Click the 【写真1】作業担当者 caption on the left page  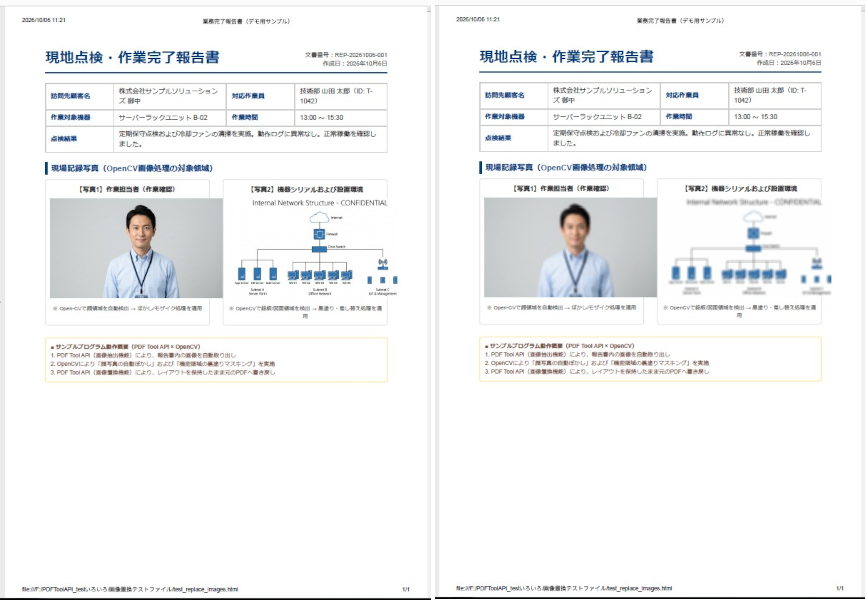tap(127, 189)
